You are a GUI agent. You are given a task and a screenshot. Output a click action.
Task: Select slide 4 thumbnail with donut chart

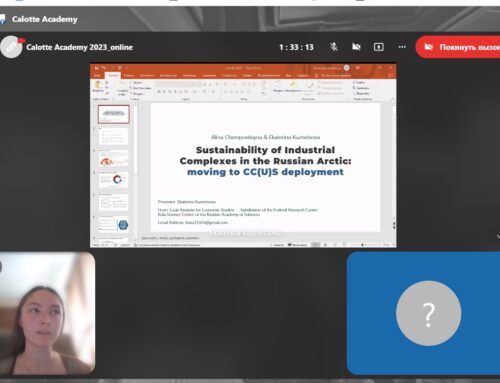[113, 180]
